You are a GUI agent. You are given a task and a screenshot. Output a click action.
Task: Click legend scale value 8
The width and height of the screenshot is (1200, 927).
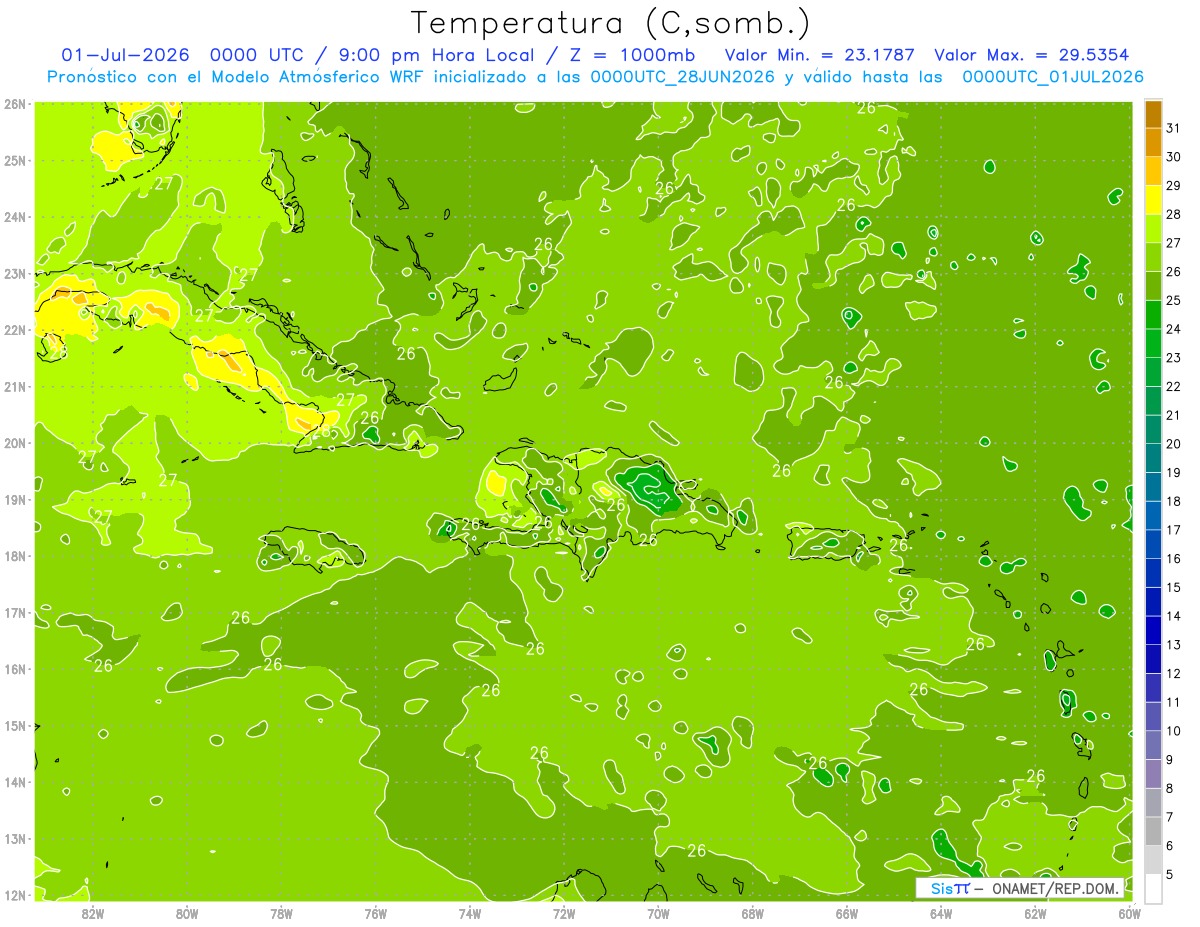click(x=1170, y=788)
